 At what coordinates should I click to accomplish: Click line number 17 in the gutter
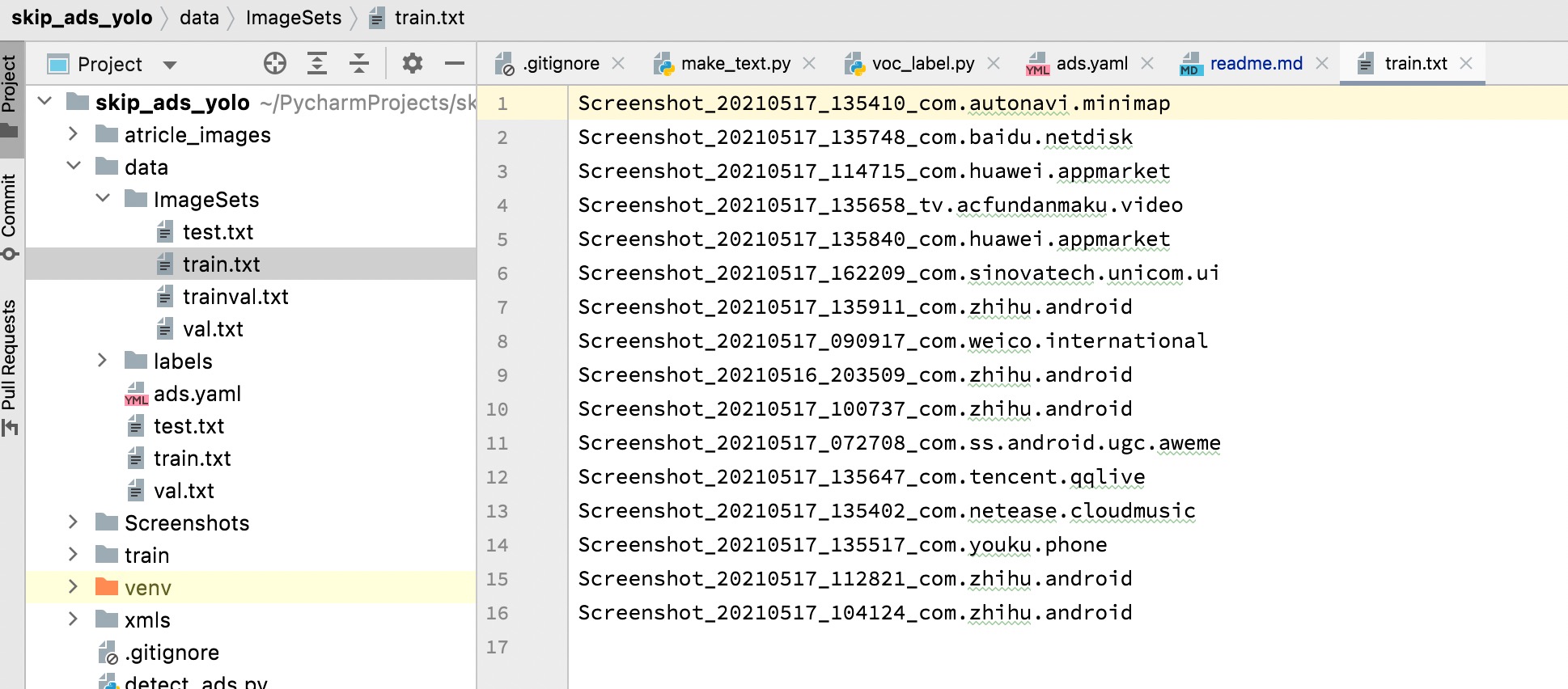coord(497,647)
